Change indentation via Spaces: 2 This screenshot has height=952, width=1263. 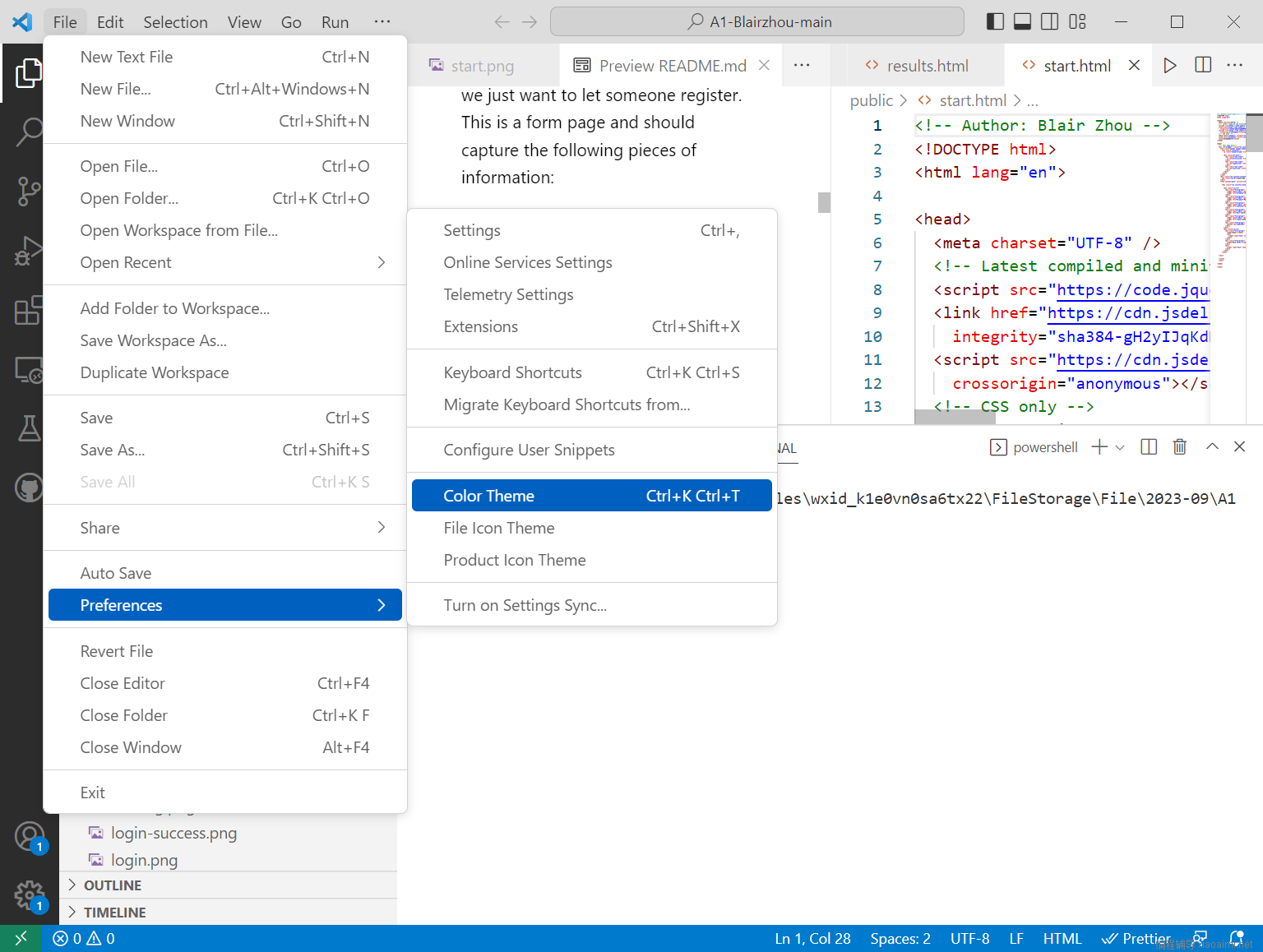click(x=900, y=938)
